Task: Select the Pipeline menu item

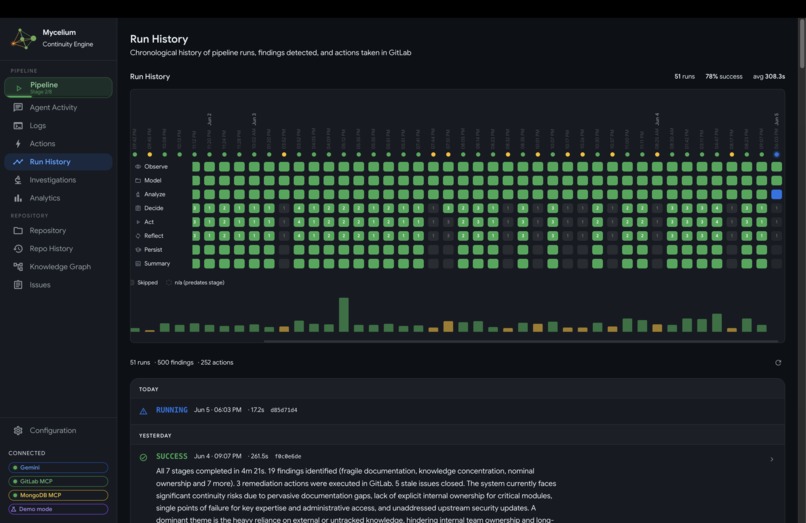Action: pos(58,87)
